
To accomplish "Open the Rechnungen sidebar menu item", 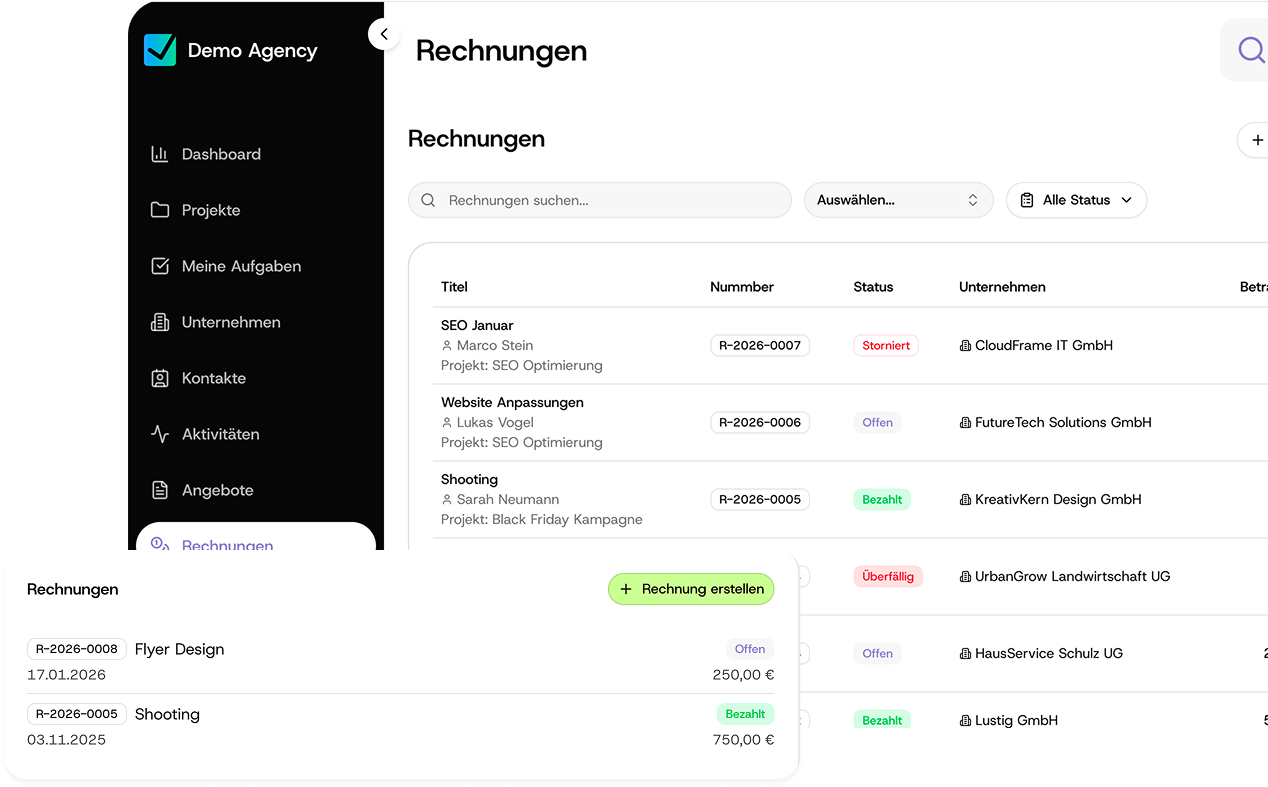I will tap(227, 544).
